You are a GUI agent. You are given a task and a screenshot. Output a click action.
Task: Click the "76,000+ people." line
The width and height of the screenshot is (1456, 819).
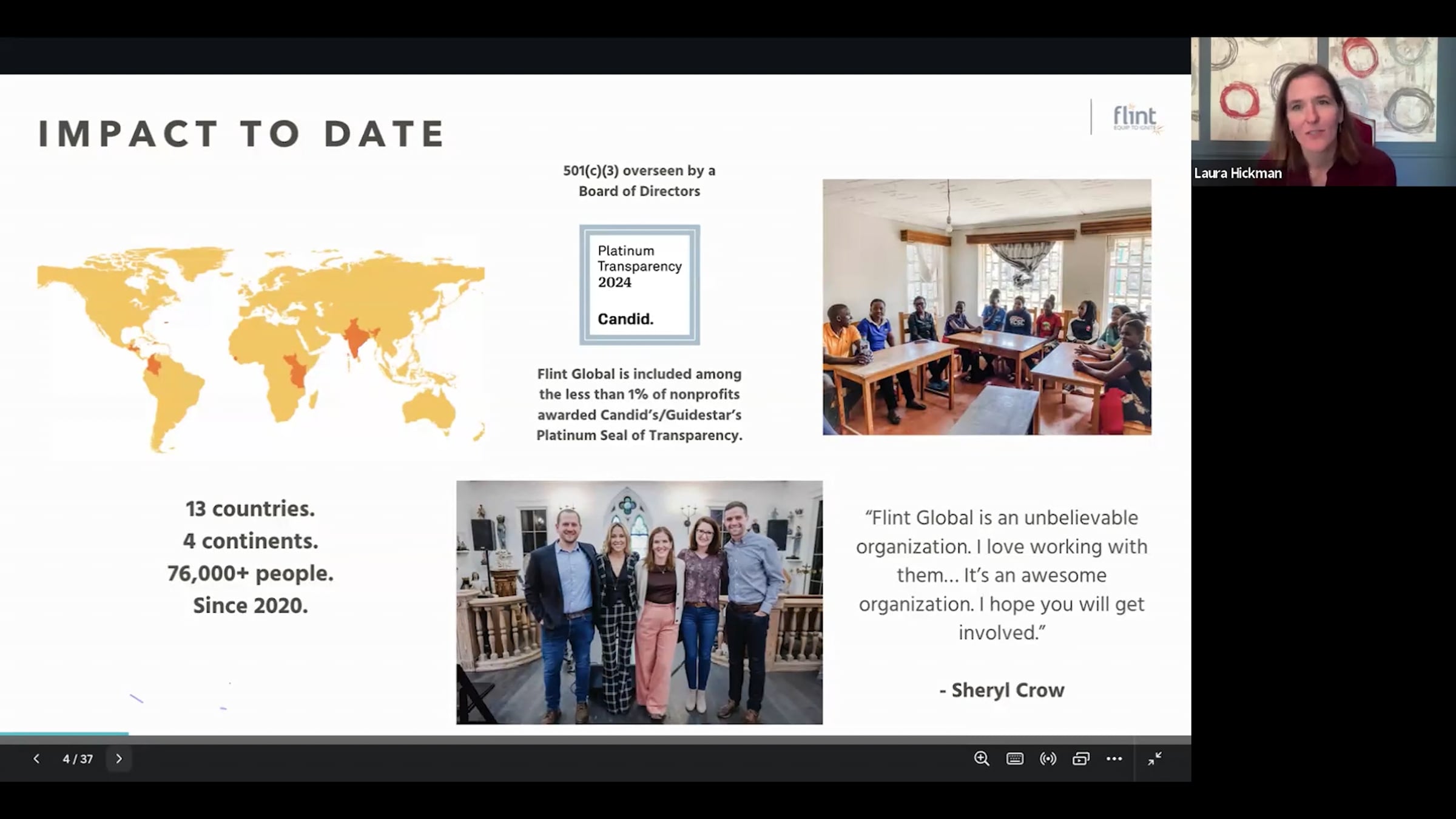click(x=251, y=573)
